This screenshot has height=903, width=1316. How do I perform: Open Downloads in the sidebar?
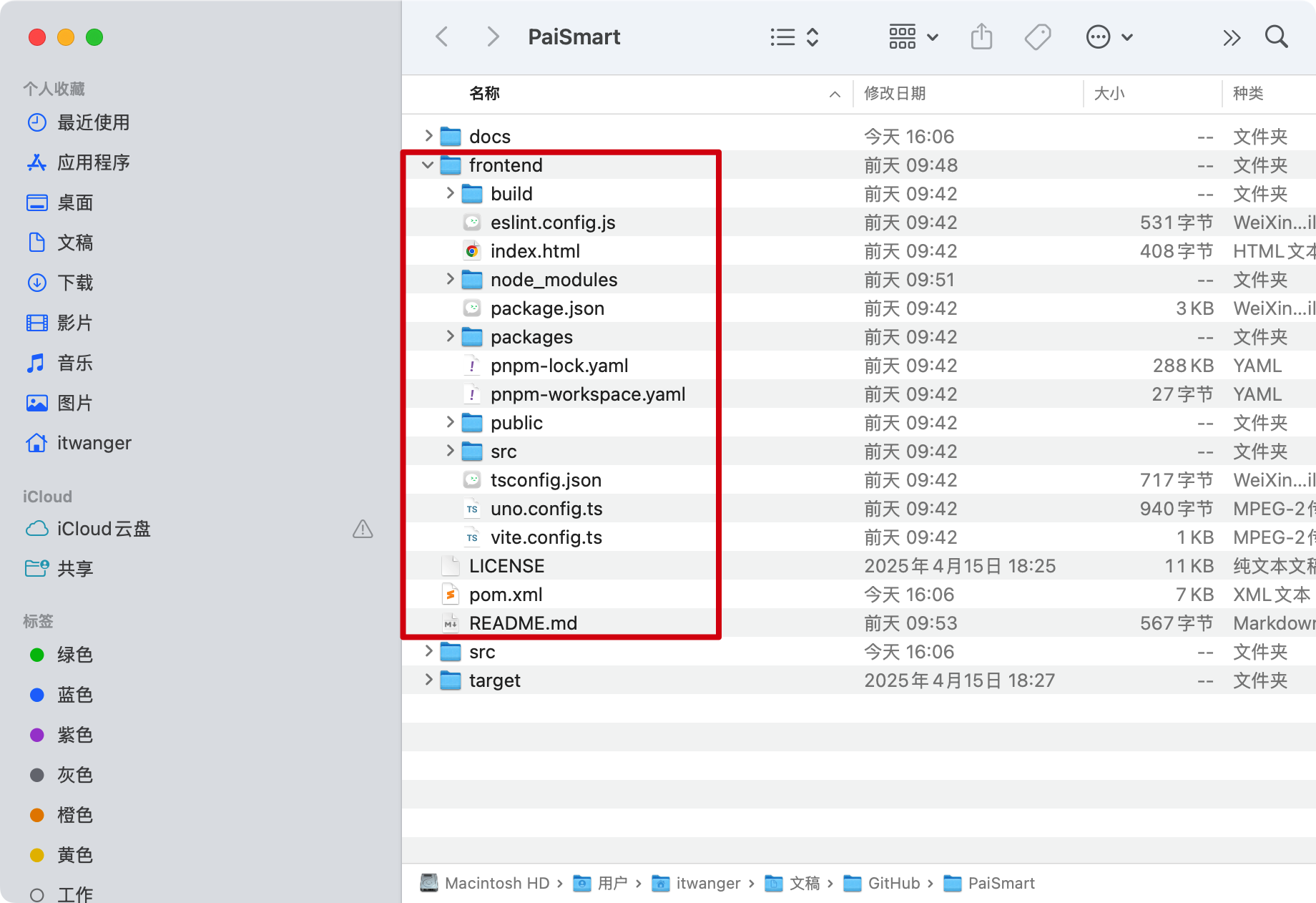click(x=75, y=283)
